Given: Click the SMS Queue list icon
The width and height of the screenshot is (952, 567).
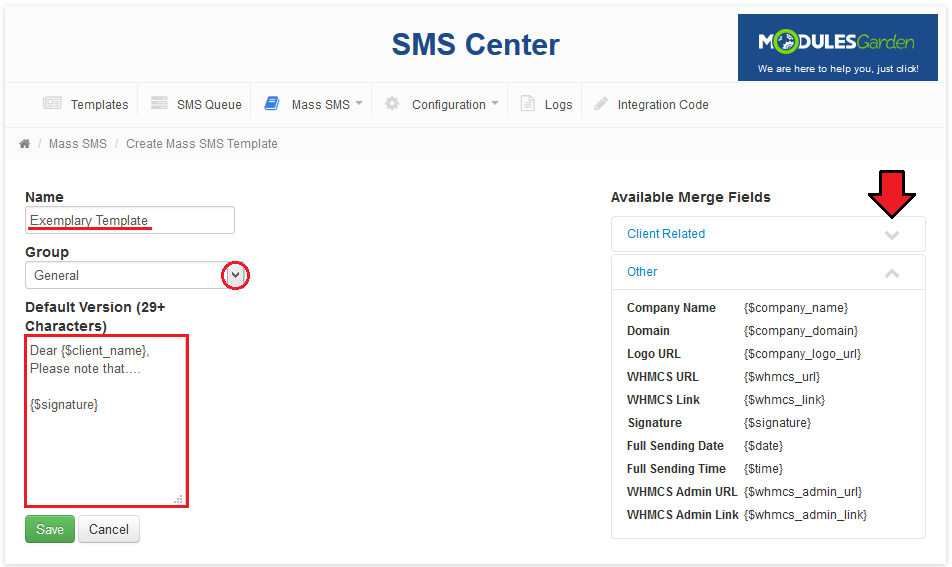Looking at the screenshot, I should (x=159, y=103).
